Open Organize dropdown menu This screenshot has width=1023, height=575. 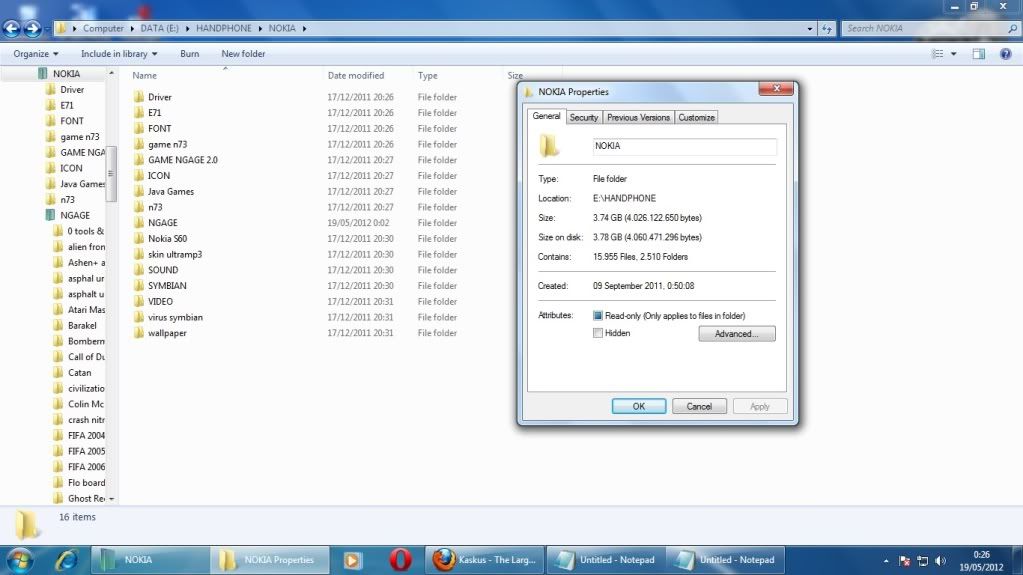tap(36, 54)
